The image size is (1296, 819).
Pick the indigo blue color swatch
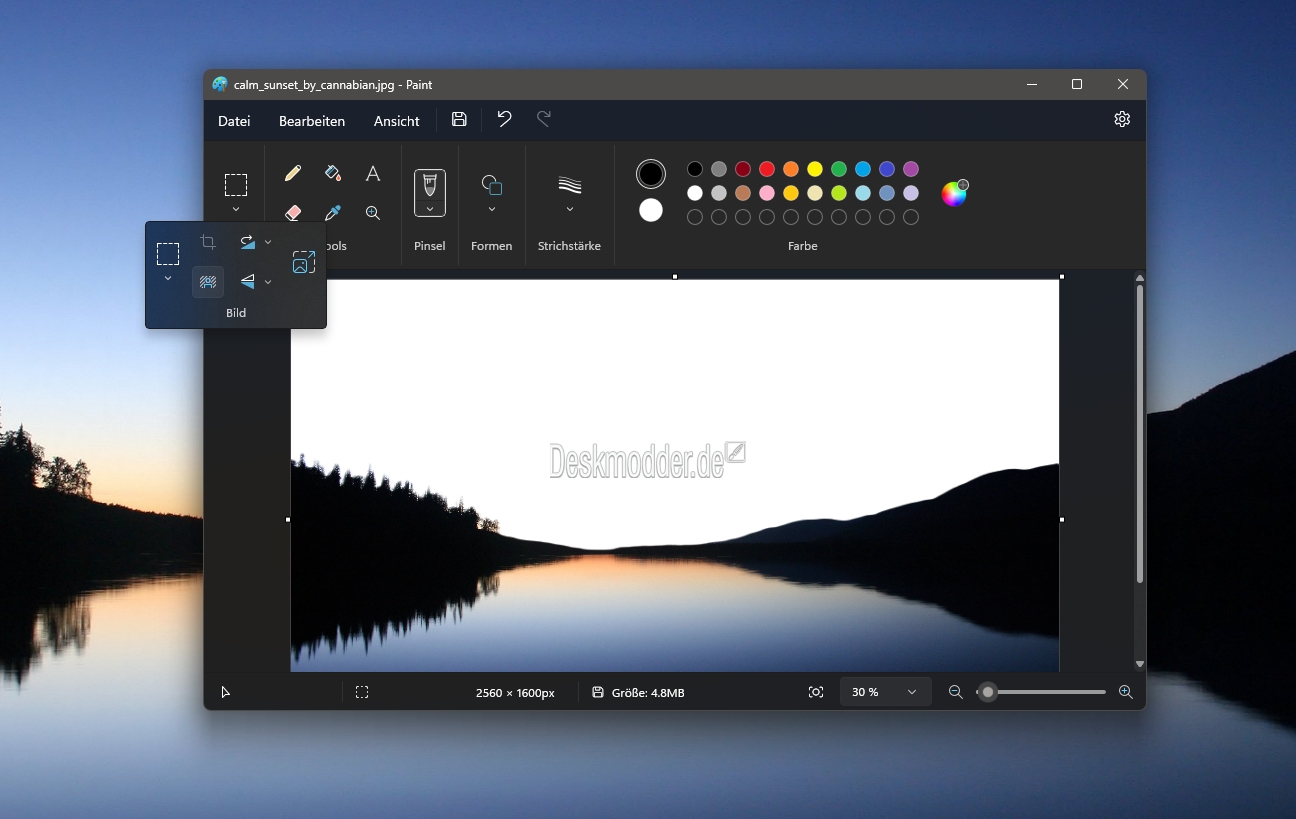887,169
